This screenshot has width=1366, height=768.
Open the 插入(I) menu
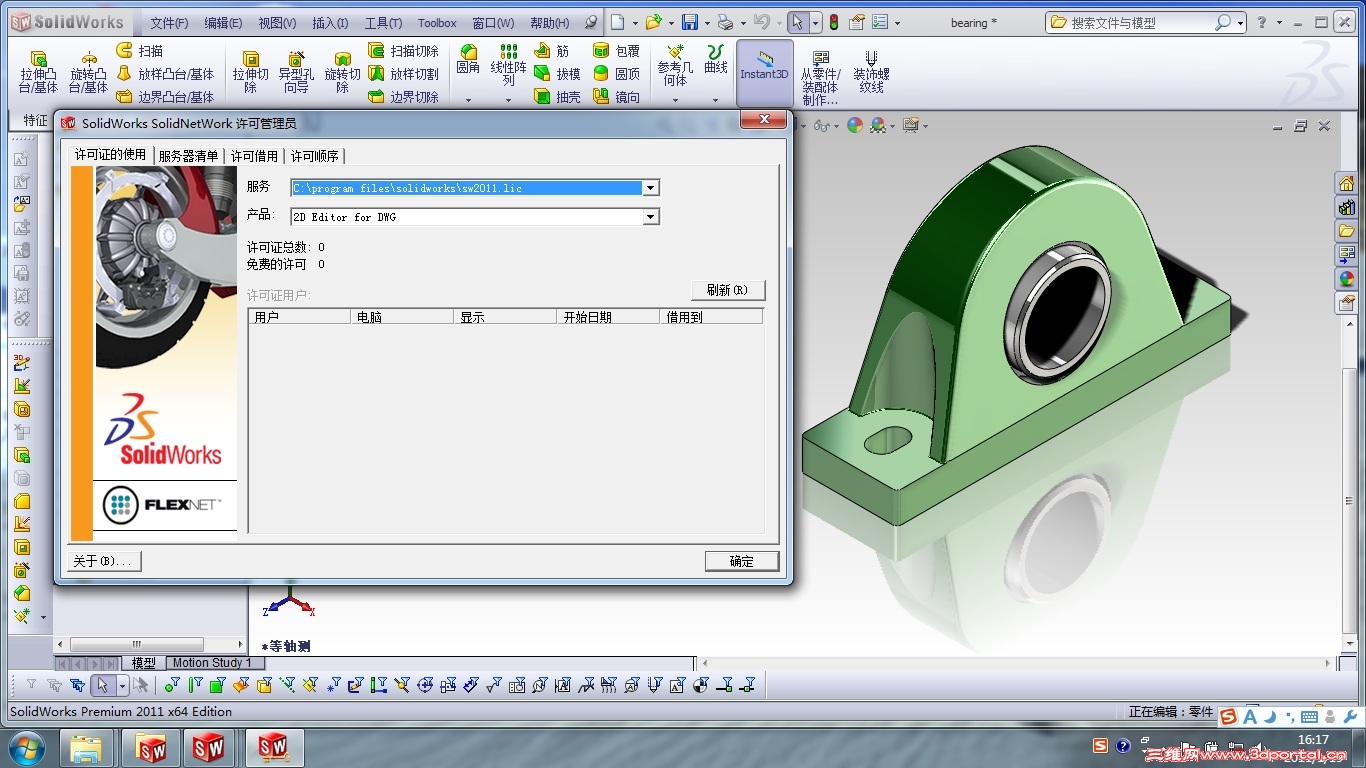click(x=330, y=23)
